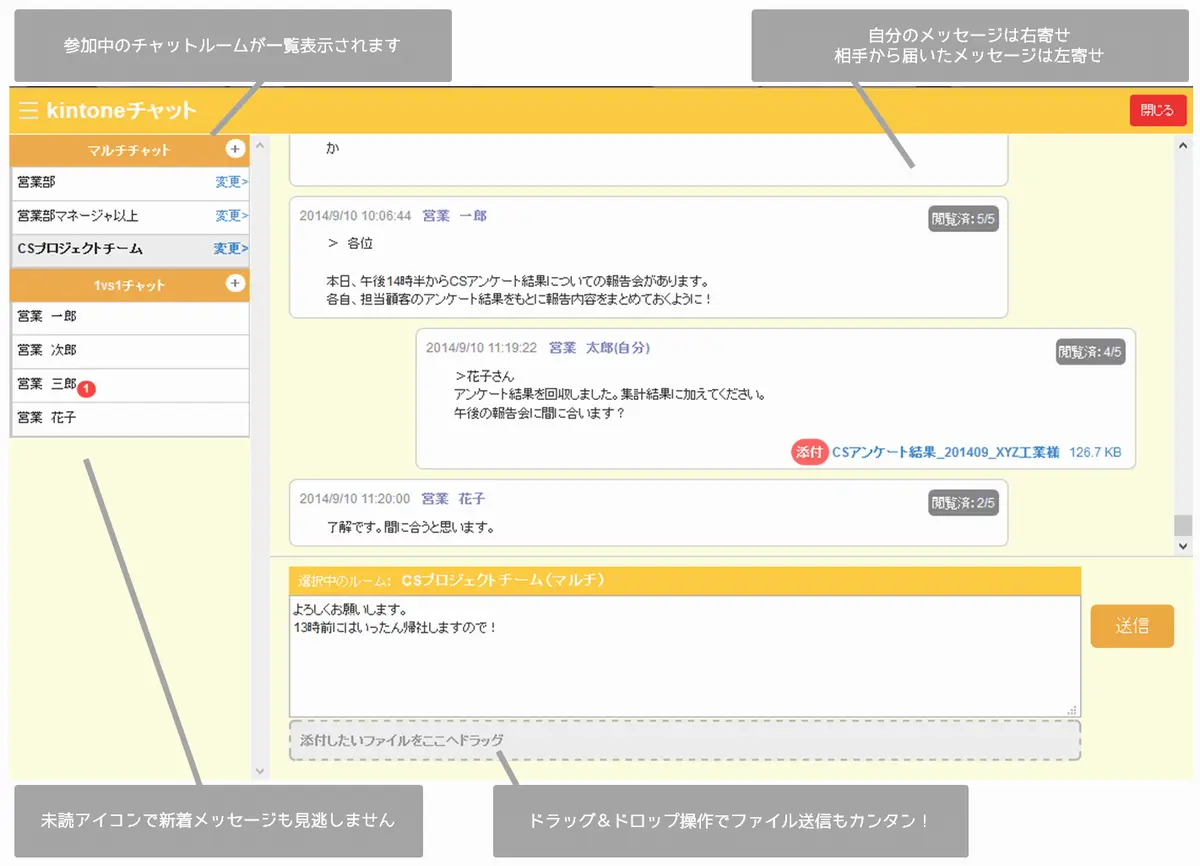The image size is (1200, 866).
Task: Open the CSアンケート結果_201409_XYZ工業様 attachment
Action: click(945, 452)
